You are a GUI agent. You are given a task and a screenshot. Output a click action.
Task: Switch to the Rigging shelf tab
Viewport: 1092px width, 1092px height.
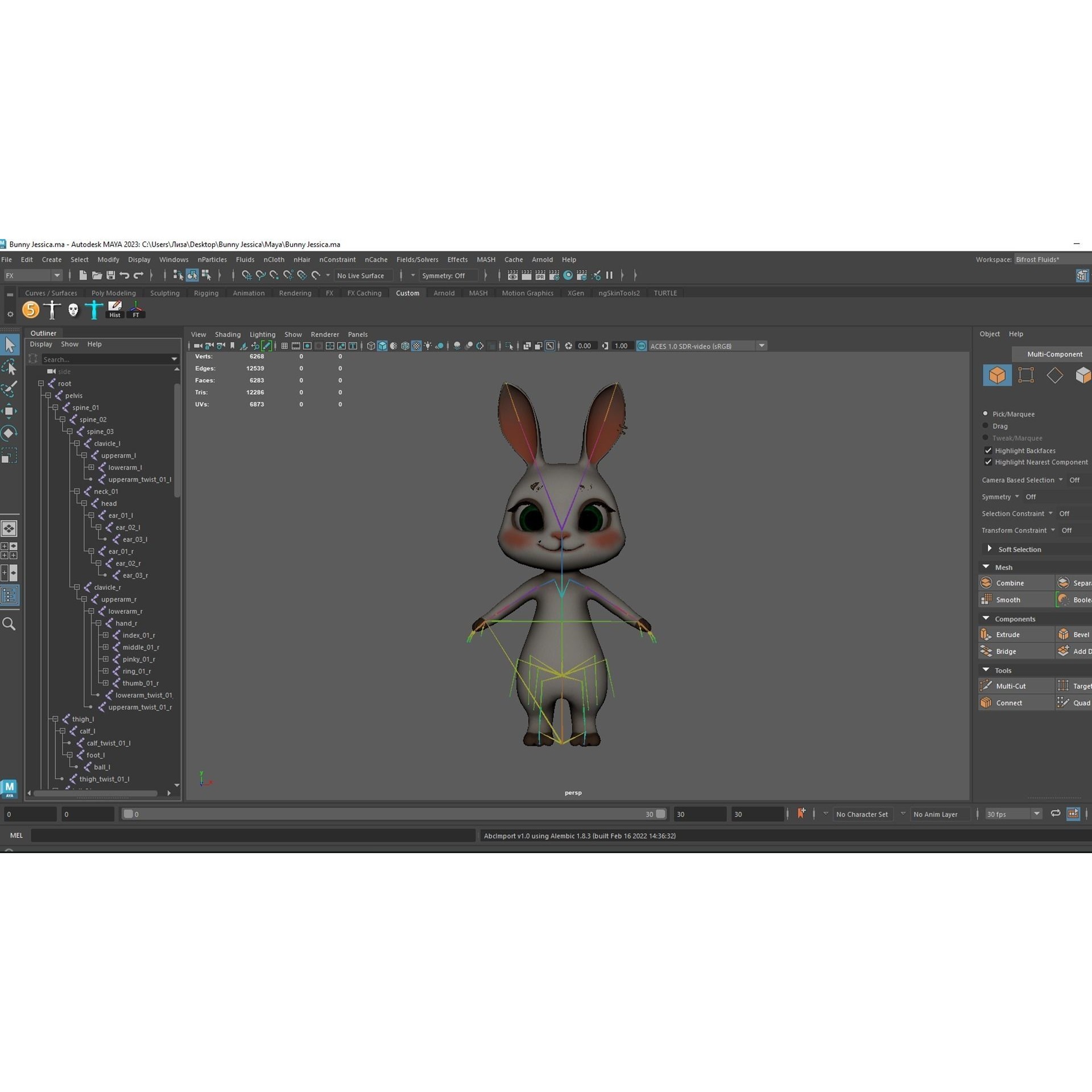tap(206, 293)
